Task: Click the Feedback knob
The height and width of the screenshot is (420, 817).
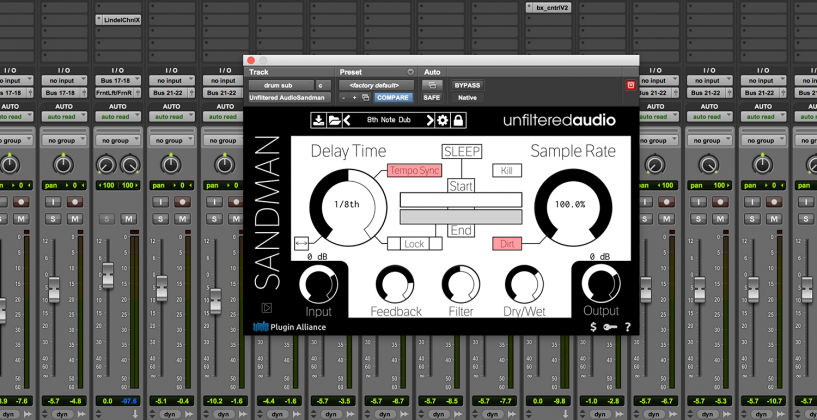Action: point(395,285)
